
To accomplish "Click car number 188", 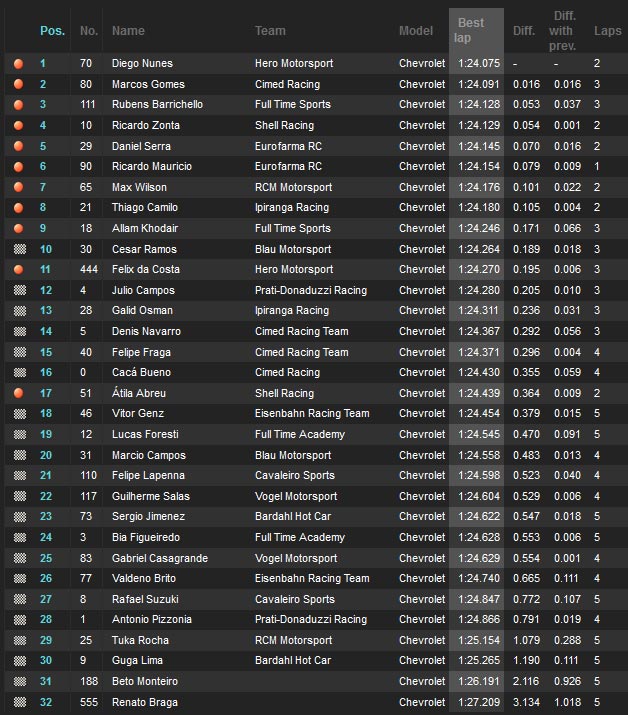I will 89,681.
